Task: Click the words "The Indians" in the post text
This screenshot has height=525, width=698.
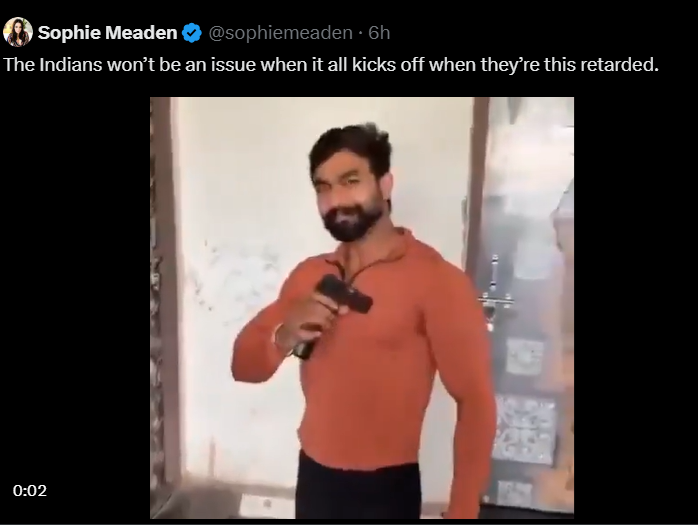Action: click(53, 65)
